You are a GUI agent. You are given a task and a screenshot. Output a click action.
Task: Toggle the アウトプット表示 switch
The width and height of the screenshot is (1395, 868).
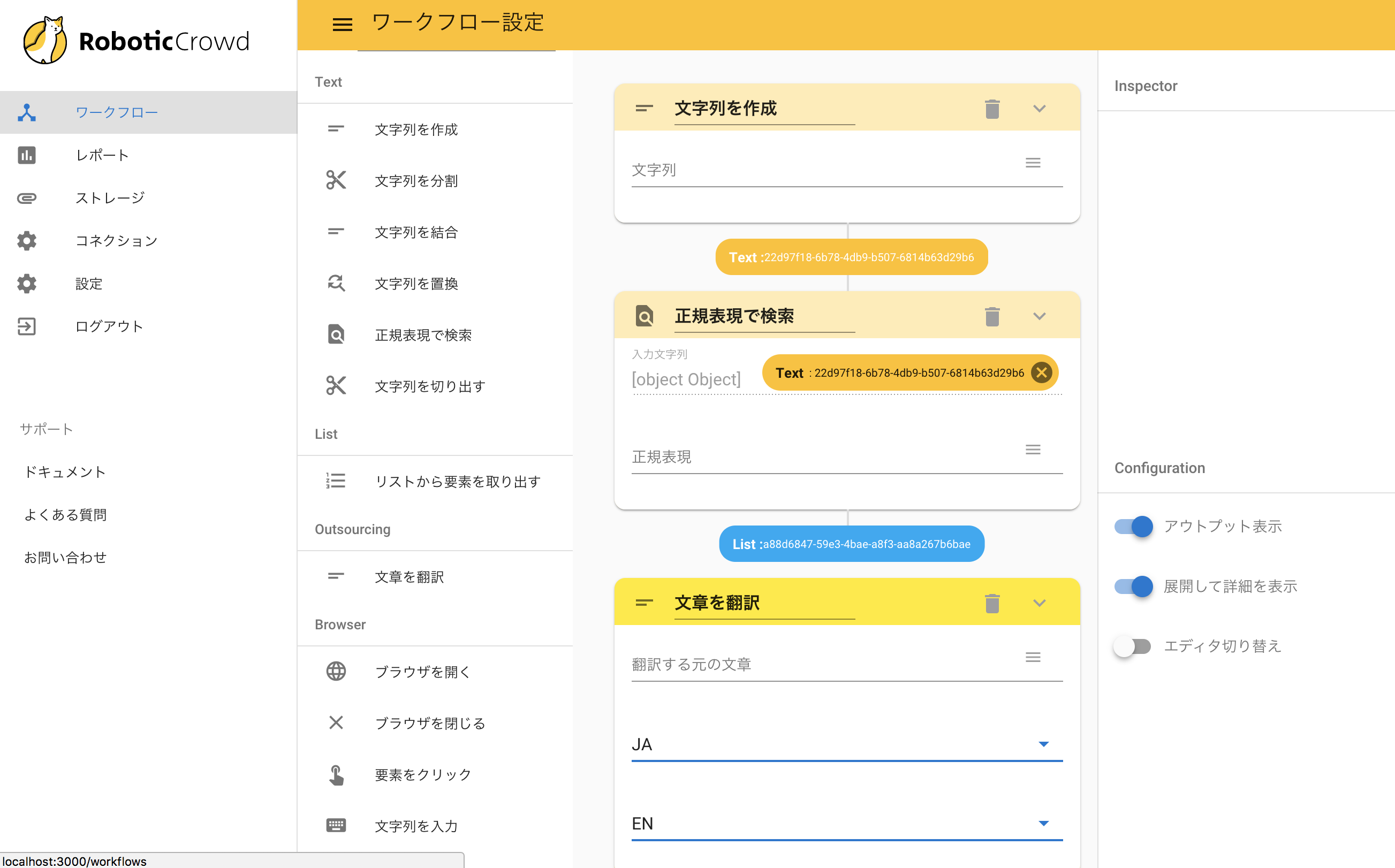tap(1133, 527)
